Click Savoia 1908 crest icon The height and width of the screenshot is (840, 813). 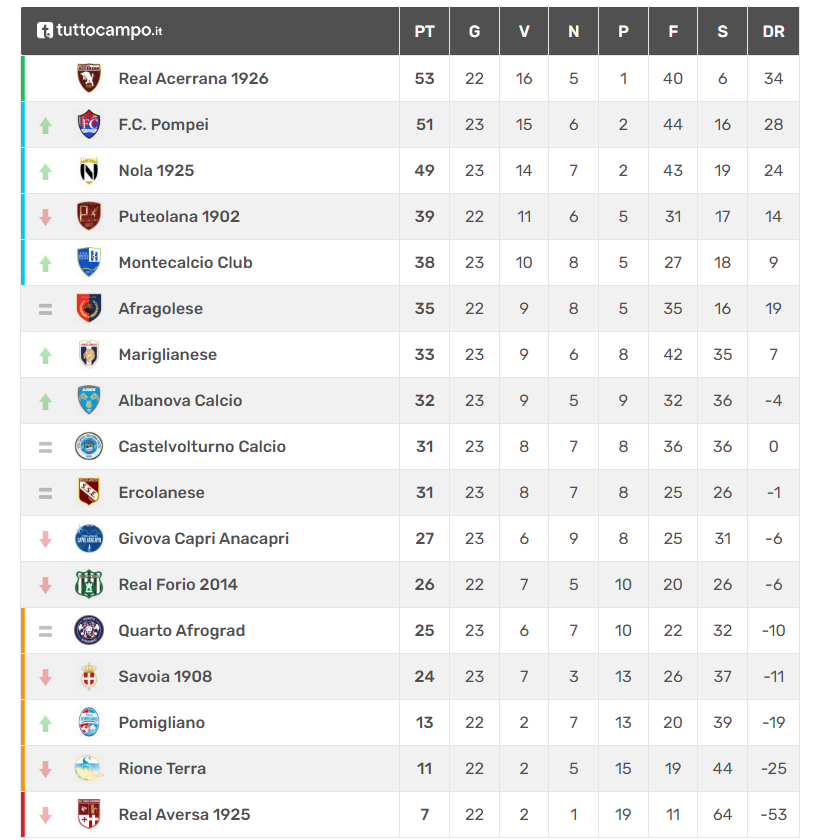pyautogui.click(x=89, y=677)
